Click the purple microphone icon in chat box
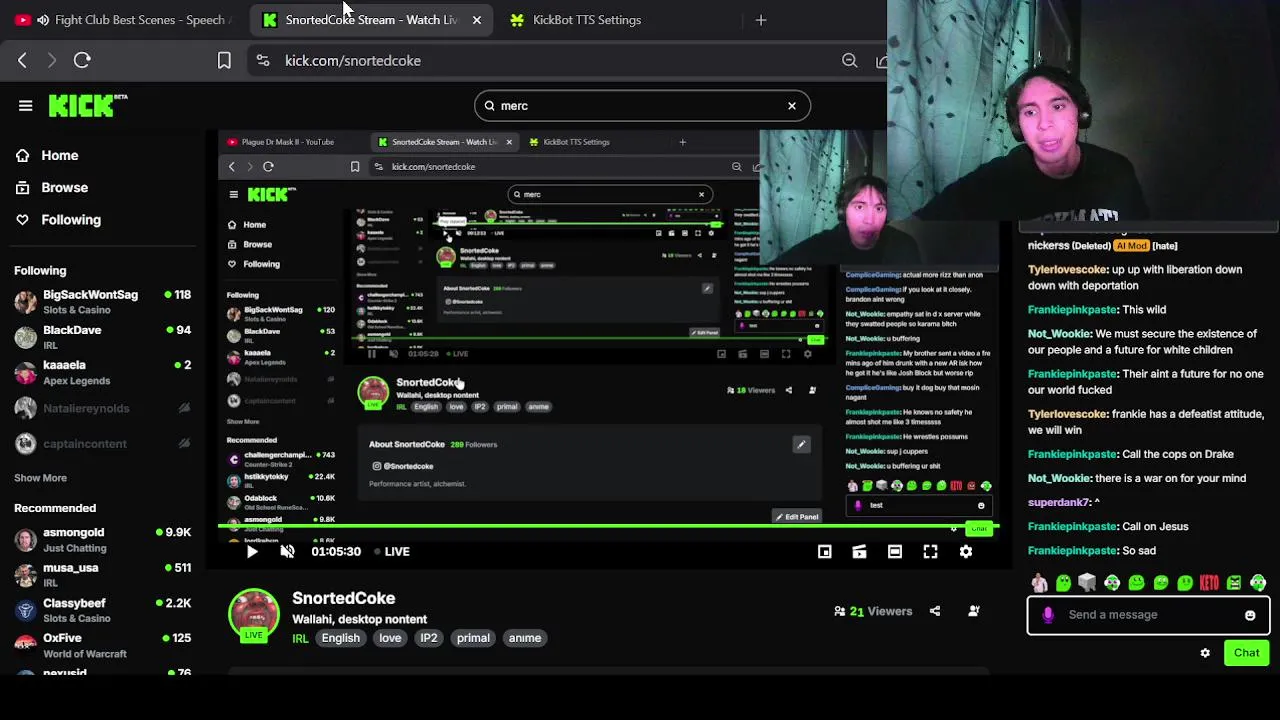 (x=1048, y=615)
